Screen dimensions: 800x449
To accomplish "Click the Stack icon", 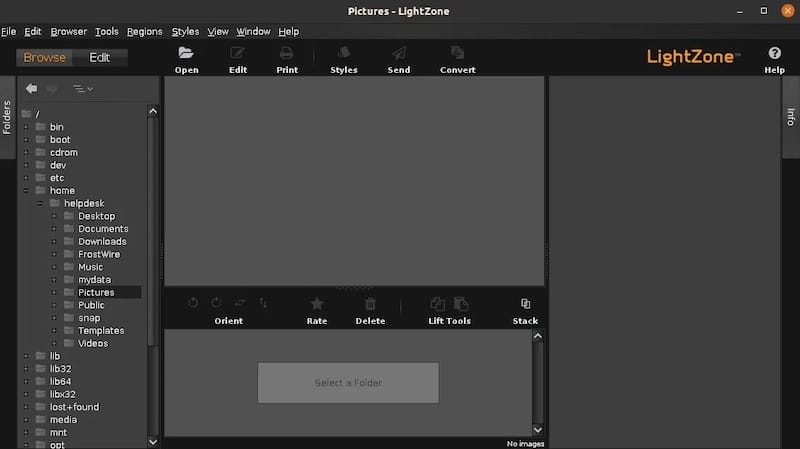I will click(x=526, y=304).
